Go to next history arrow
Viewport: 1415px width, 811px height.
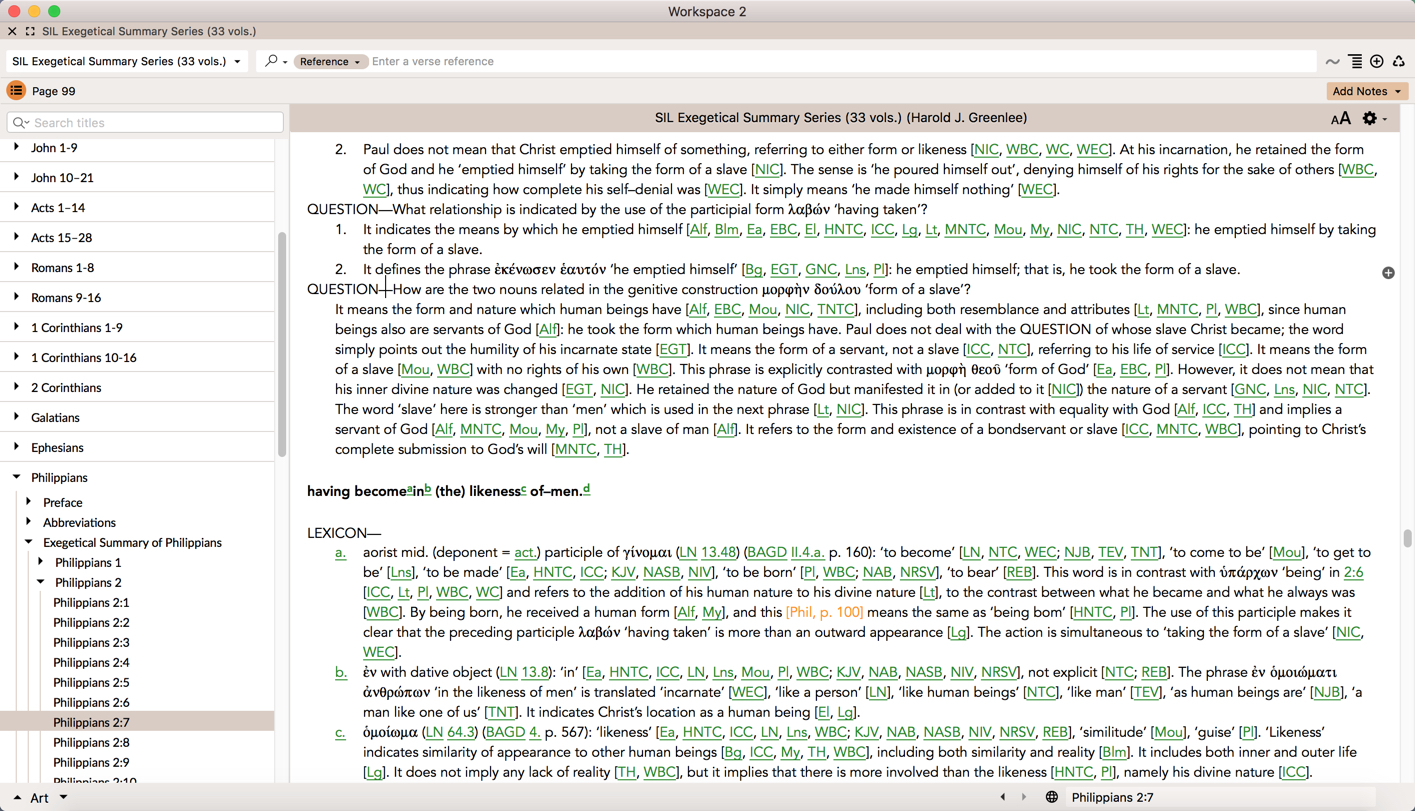pyautogui.click(x=1024, y=798)
